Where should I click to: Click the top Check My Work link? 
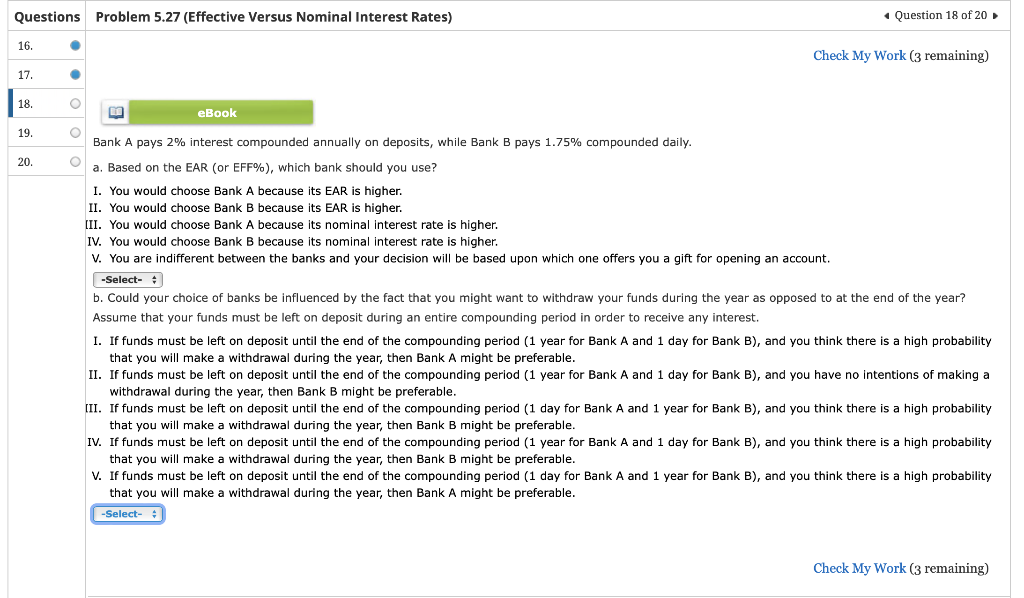[x=859, y=55]
